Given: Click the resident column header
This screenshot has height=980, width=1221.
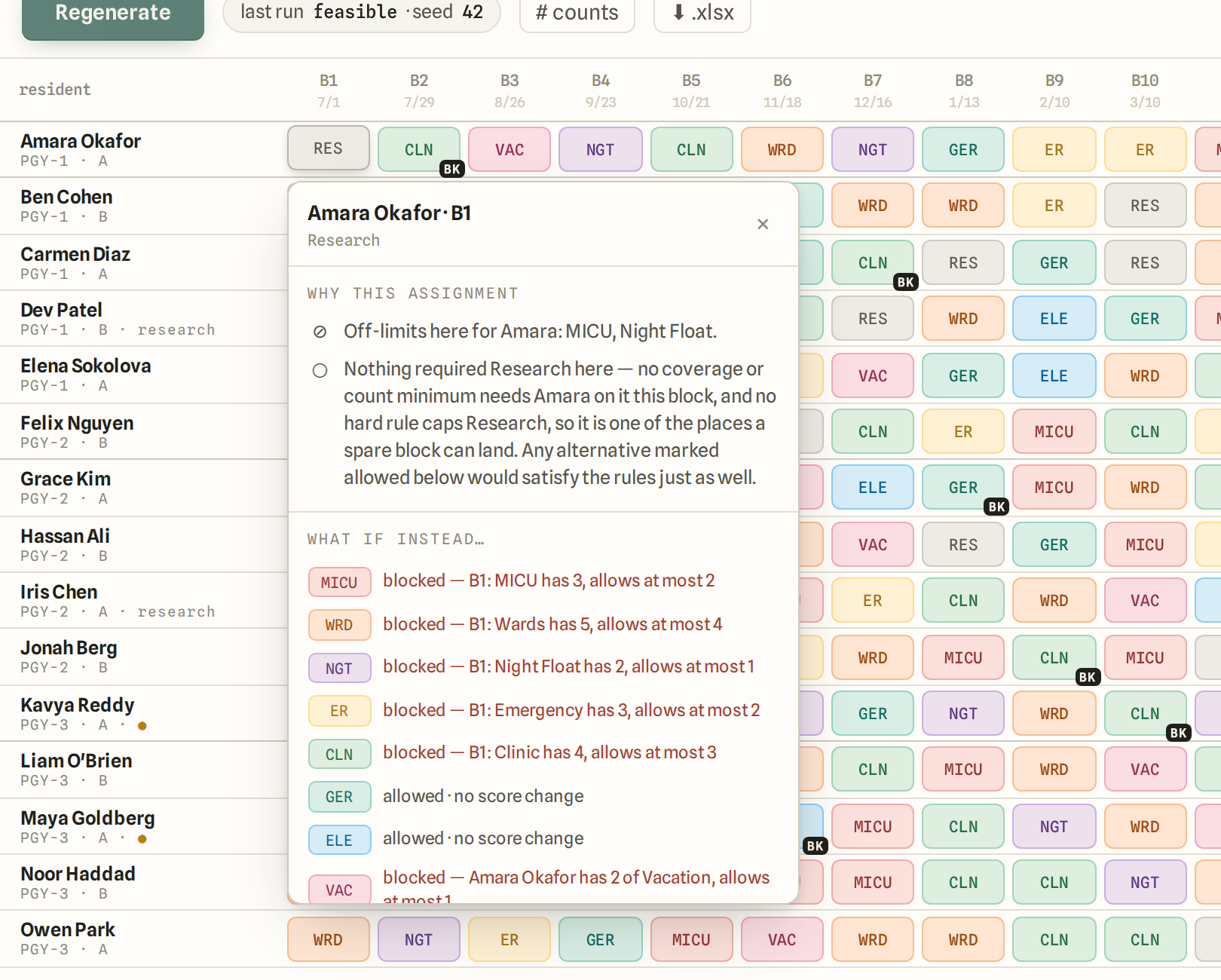Looking at the screenshot, I should click(x=55, y=90).
